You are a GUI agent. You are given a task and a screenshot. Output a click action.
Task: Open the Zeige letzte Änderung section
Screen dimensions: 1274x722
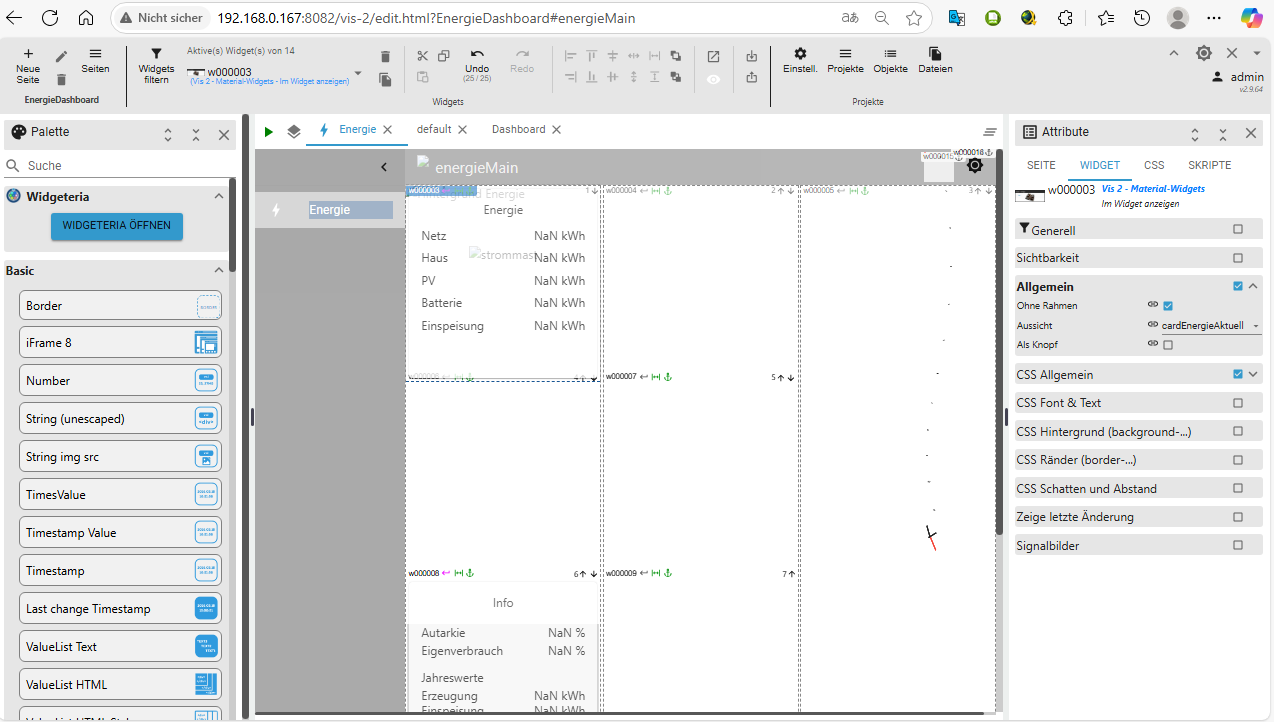pos(1139,517)
